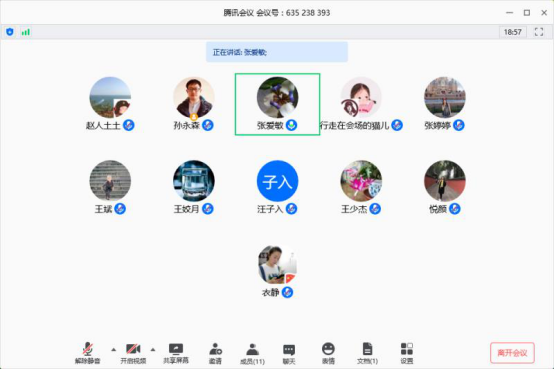Click muted mic icon next to 张婷婷
The image size is (554, 369).
(459, 125)
